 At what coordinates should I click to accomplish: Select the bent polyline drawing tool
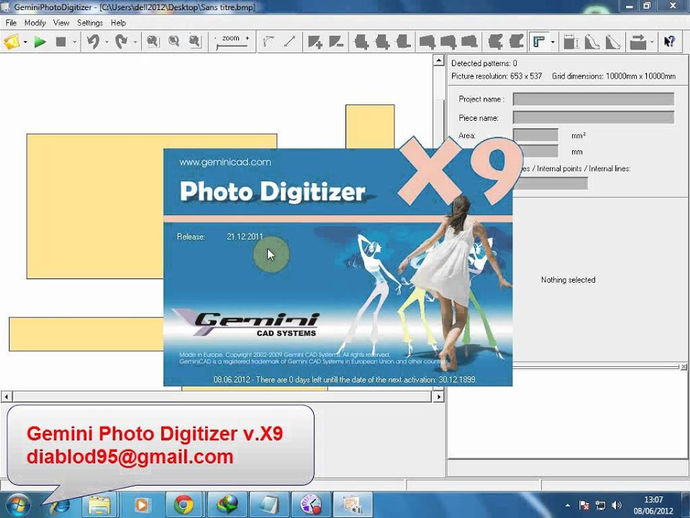click(268, 42)
